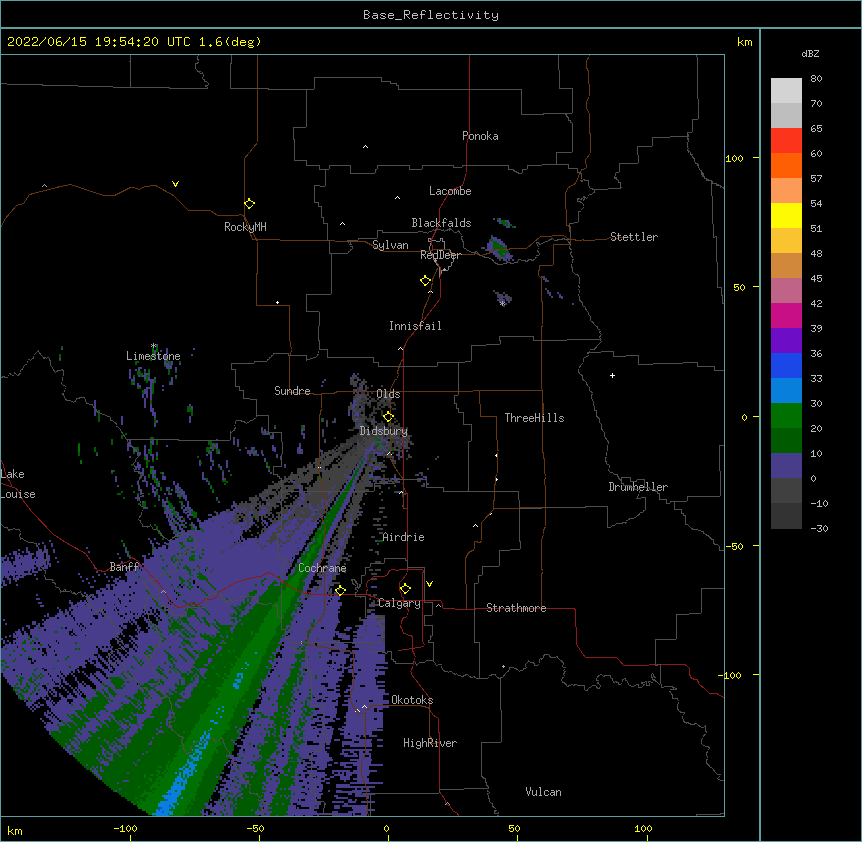The height and width of the screenshot is (842, 862).
Task: Click the yellow 51-54 dBZ legend swatch
Action: point(786,215)
